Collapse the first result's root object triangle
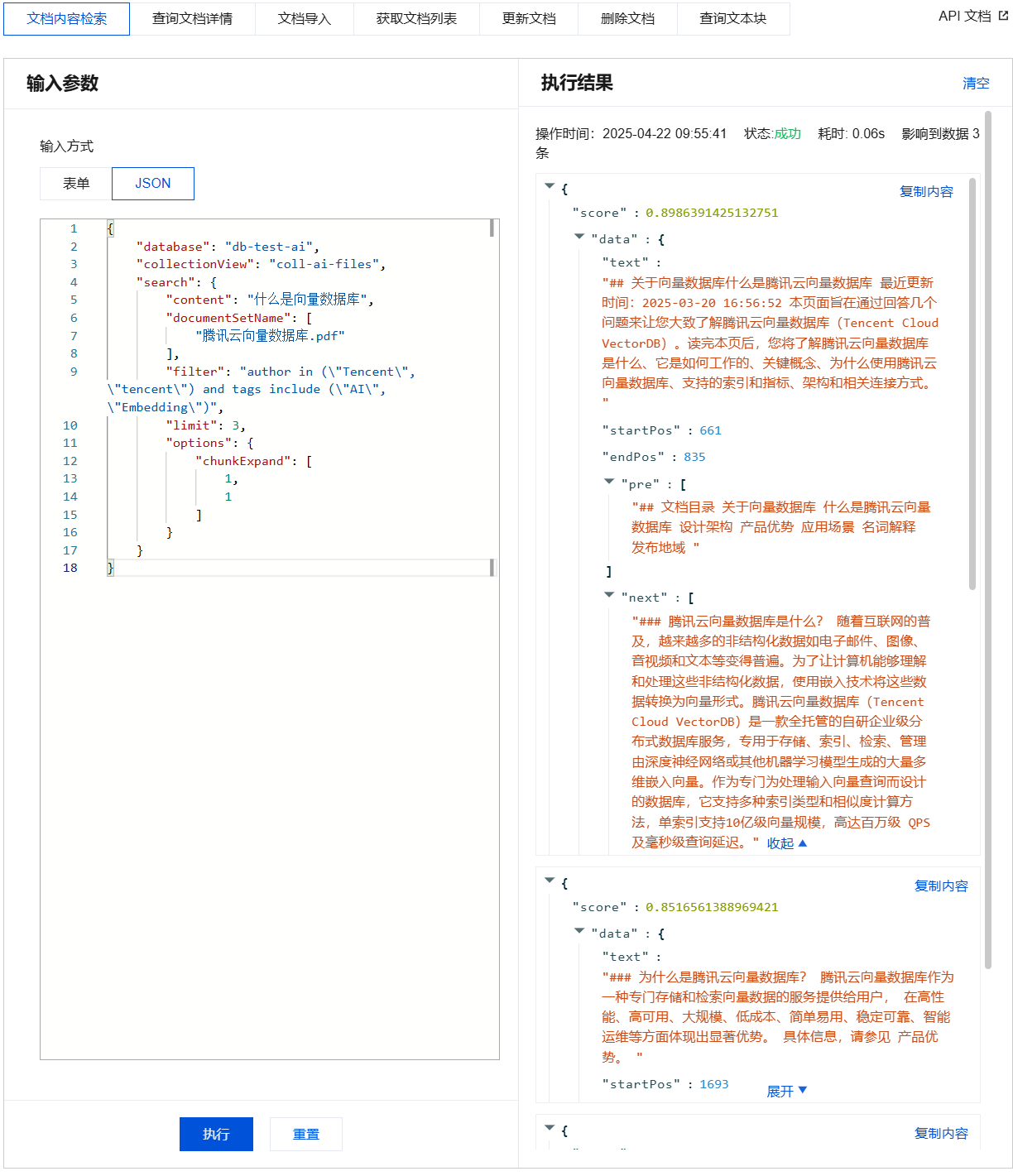Image resolution: width=1013 pixels, height=1176 pixels. tap(550, 186)
